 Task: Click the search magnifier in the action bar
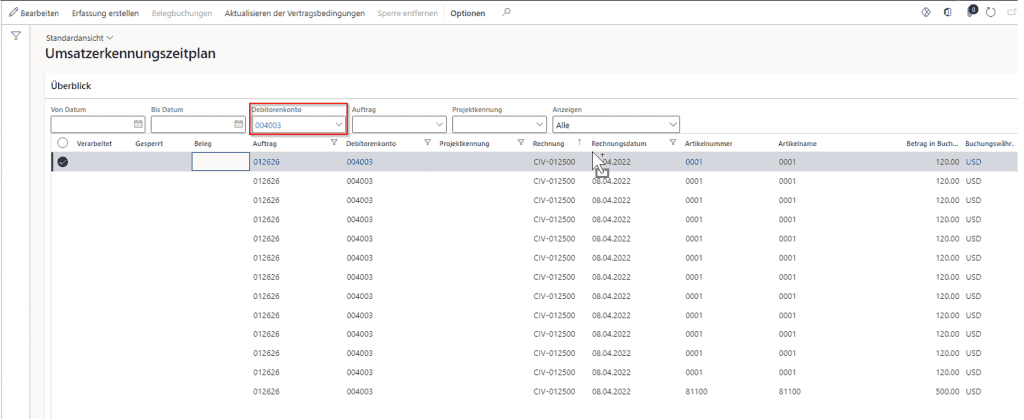point(506,12)
